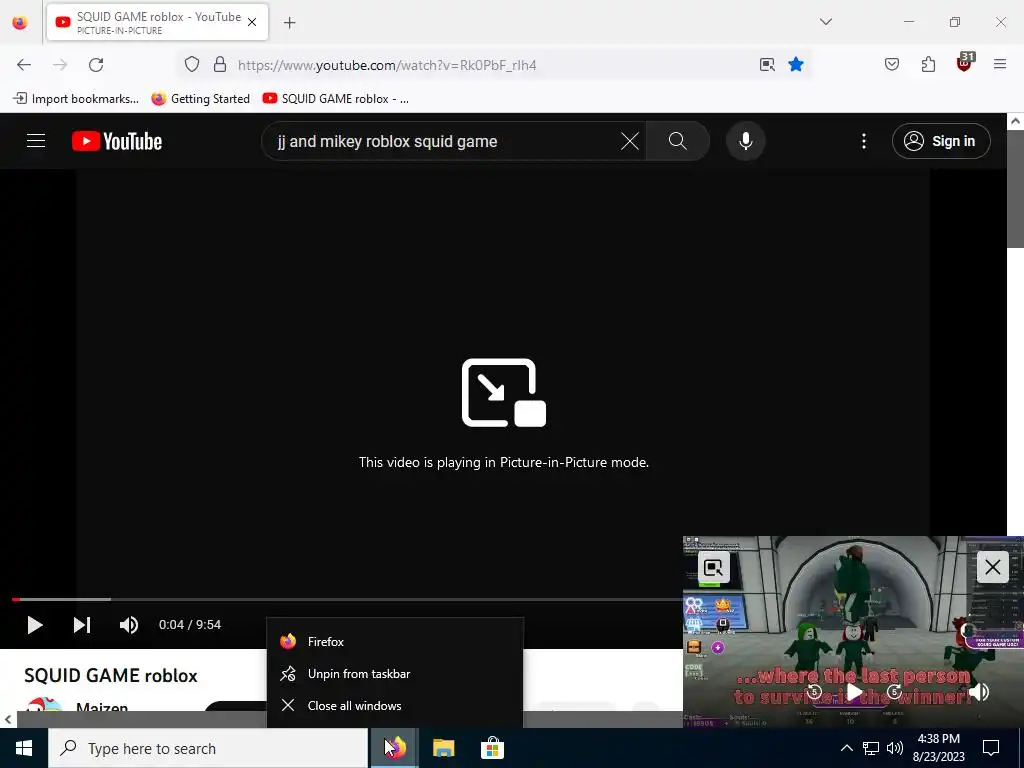Open the Getting Started bookmark
The width and height of the screenshot is (1024, 768).
pos(200,99)
